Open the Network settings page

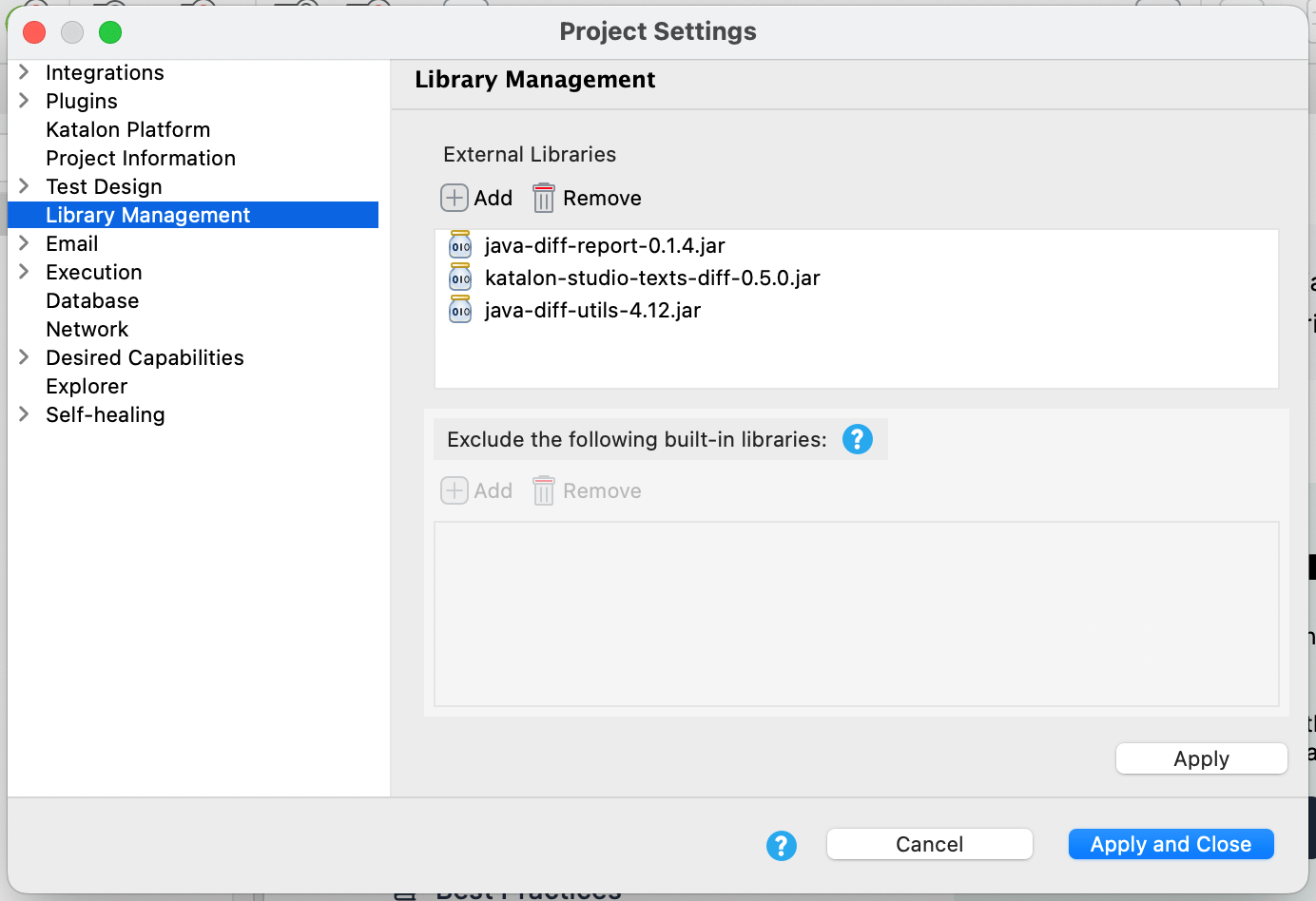tap(87, 329)
